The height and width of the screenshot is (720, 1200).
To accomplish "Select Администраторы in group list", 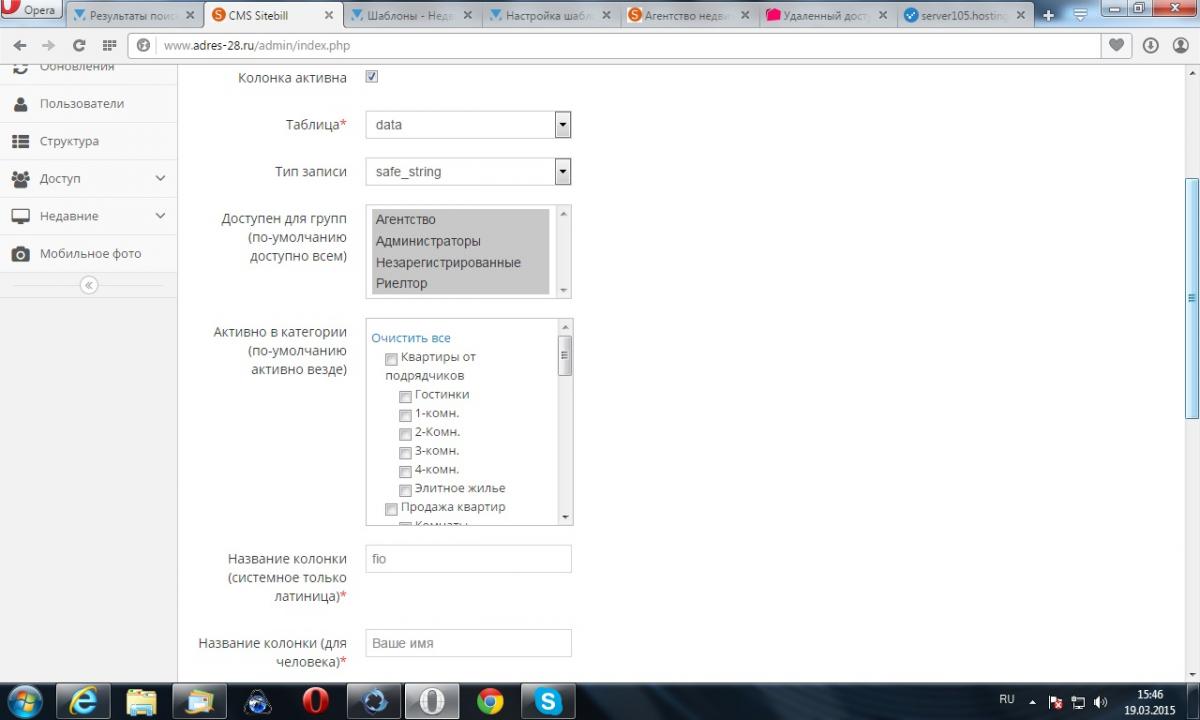I will 461,241.
